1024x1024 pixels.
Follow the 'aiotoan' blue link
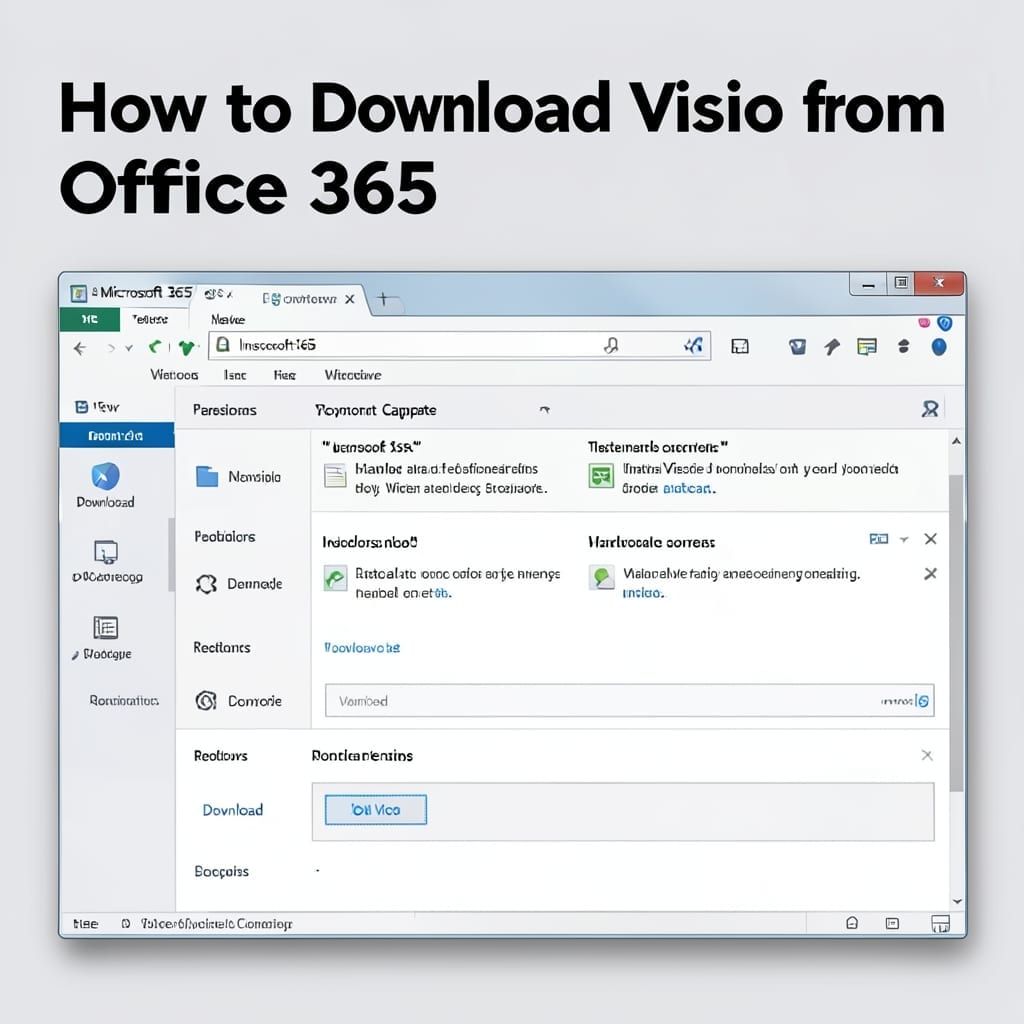(x=689, y=488)
